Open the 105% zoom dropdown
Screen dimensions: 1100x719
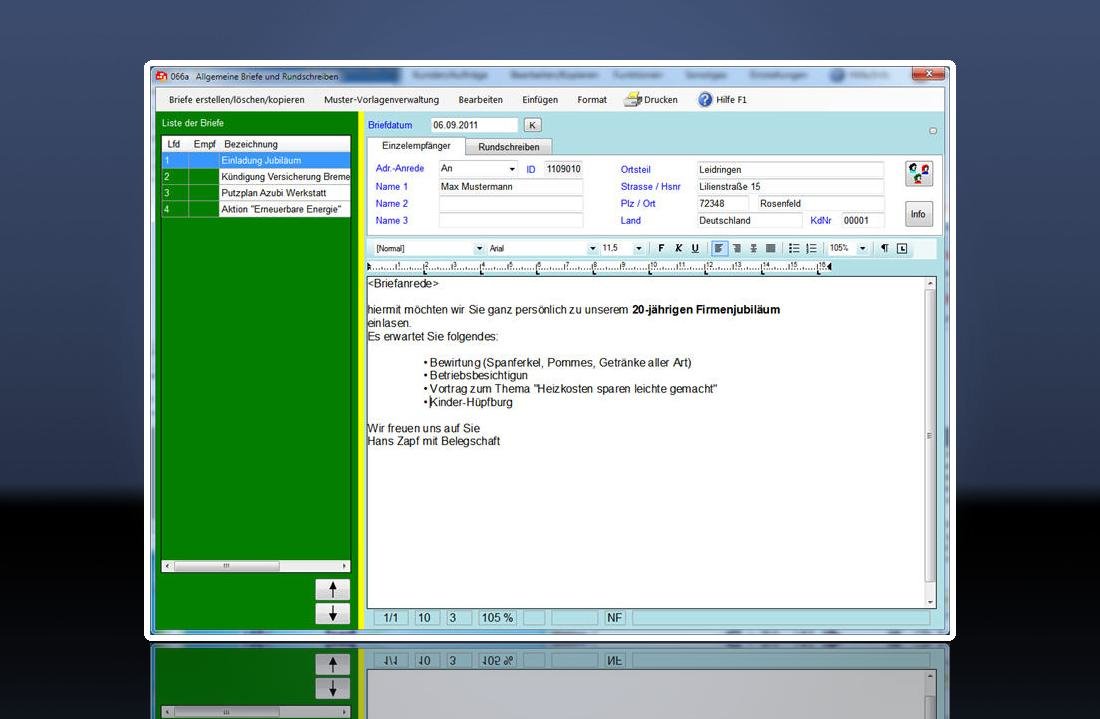(x=863, y=248)
